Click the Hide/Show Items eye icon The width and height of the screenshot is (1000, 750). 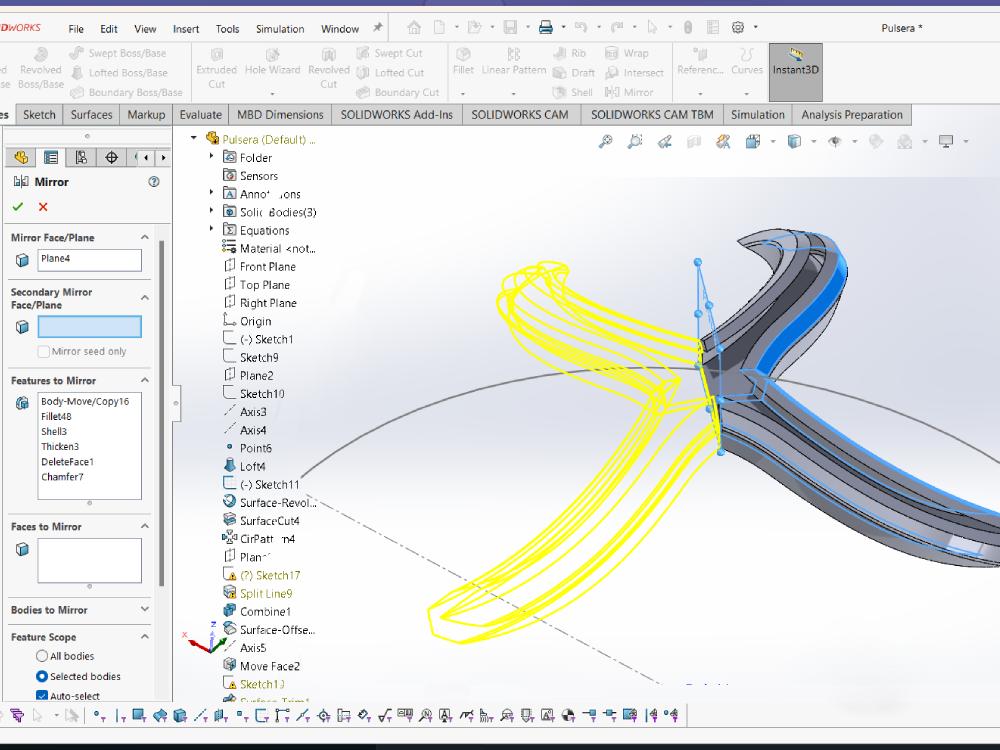coord(834,142)
